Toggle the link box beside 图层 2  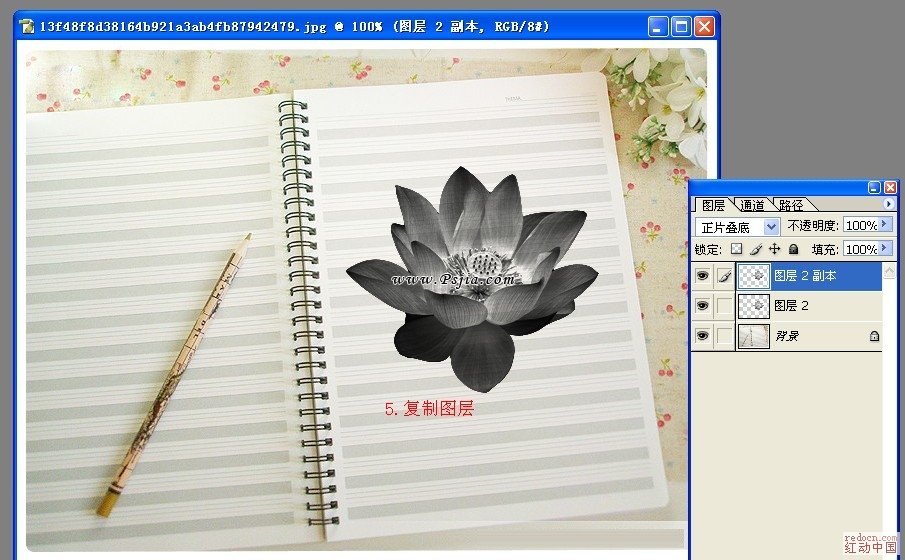tap(724, 305)
